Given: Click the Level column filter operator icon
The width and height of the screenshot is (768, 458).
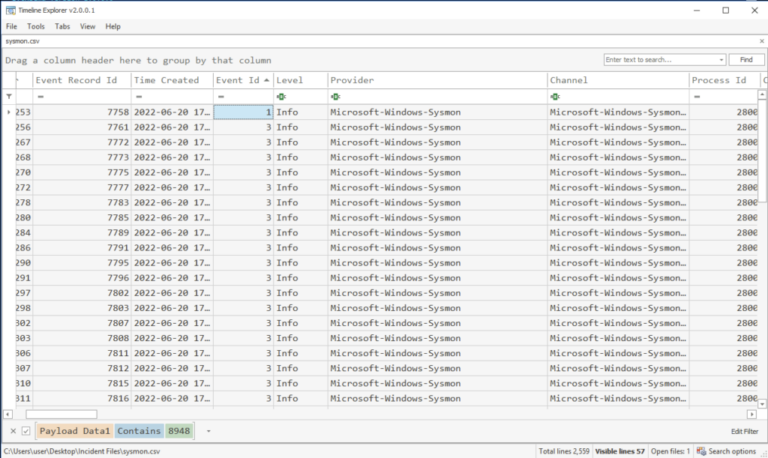Looking at the screenshot, I should tap(281, 97).
